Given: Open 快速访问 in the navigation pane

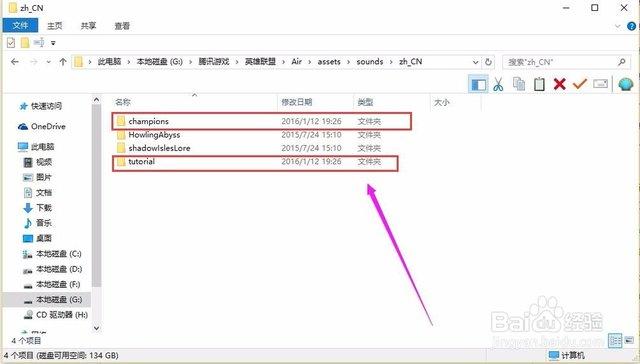Looking at the screenshot, I should tap(41, 106).
